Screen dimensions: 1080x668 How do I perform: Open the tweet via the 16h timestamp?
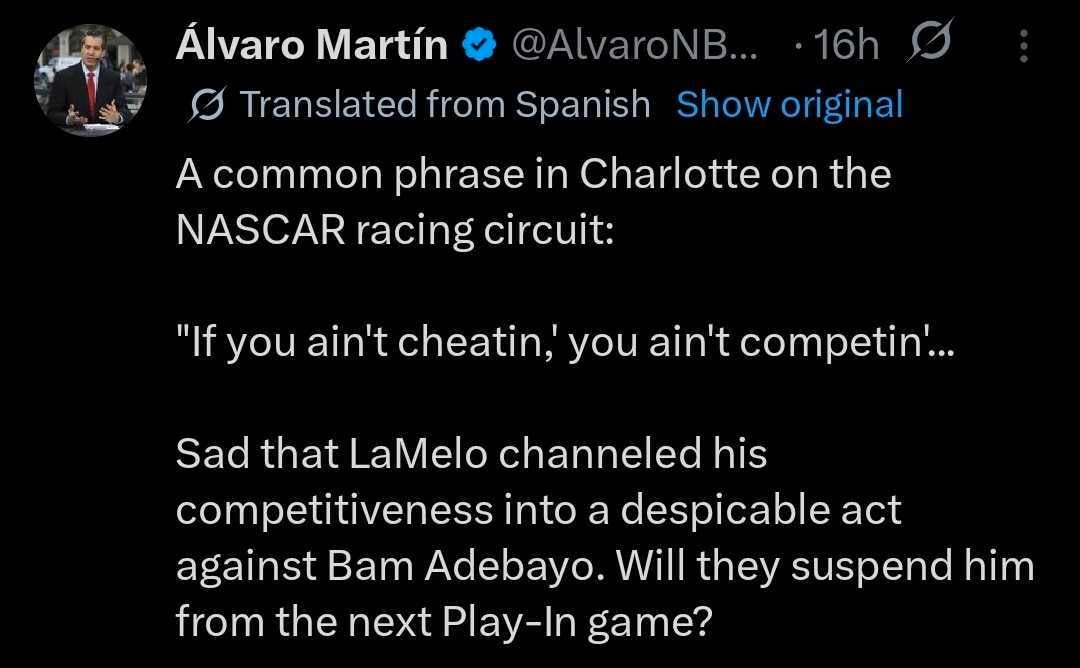(x=845, y=45)
